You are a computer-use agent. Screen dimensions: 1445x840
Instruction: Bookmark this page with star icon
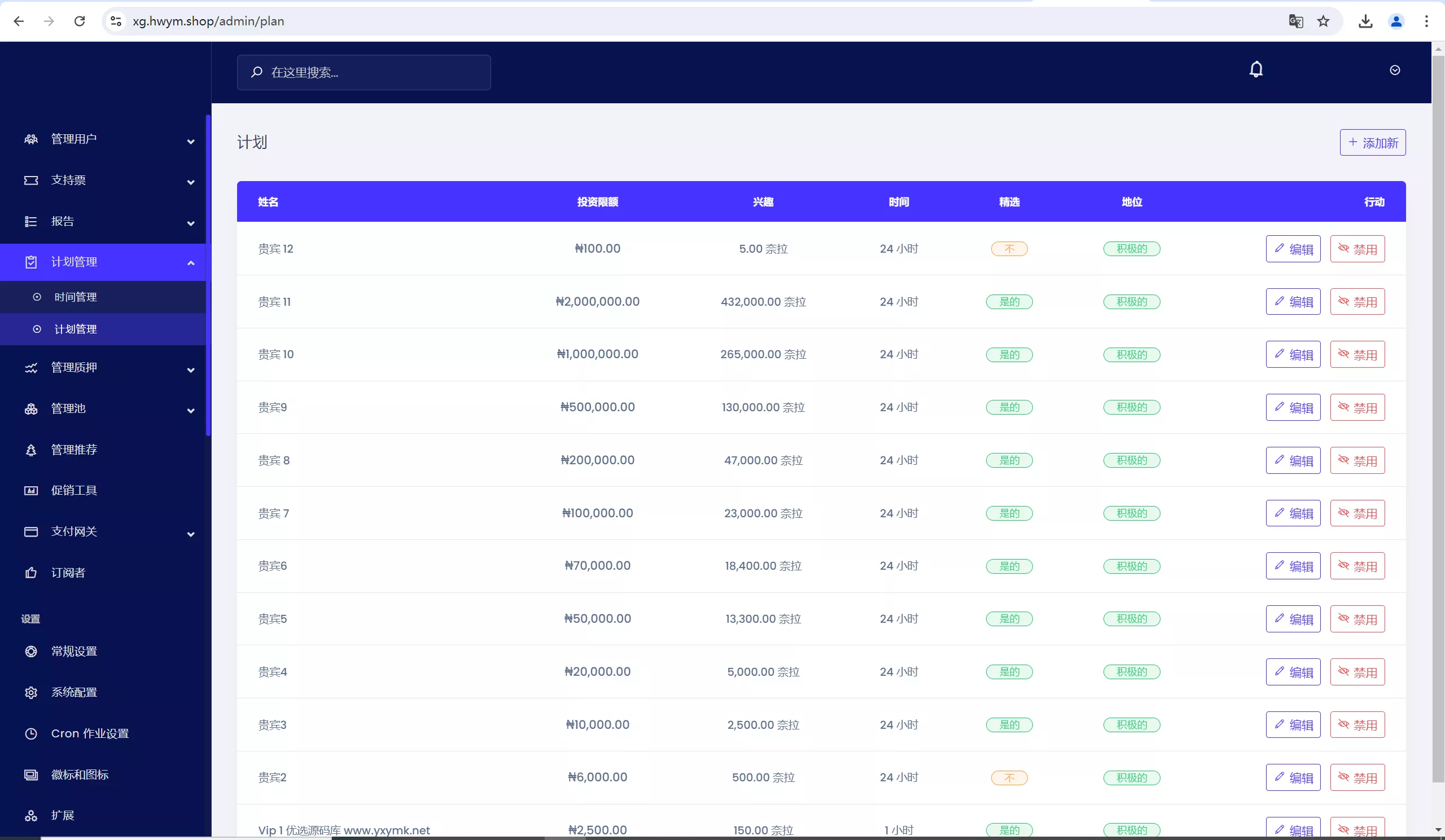[1323, 21]
